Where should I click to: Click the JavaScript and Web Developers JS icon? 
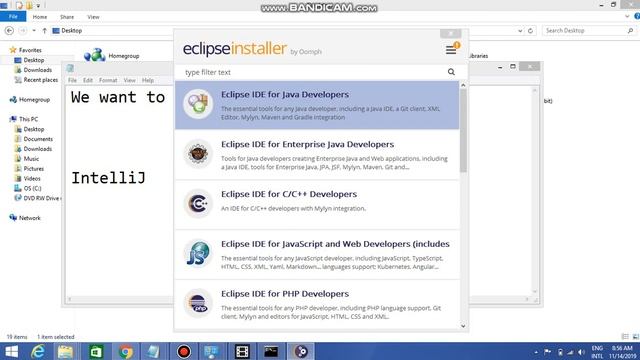pyautogui.click(x=198, y=253)
